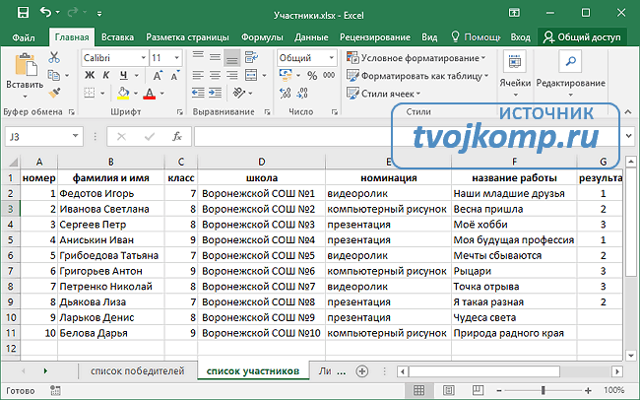Select the Format Painter brush icon
The width and height of the screenshot is (640, 400).
point(54,93)
